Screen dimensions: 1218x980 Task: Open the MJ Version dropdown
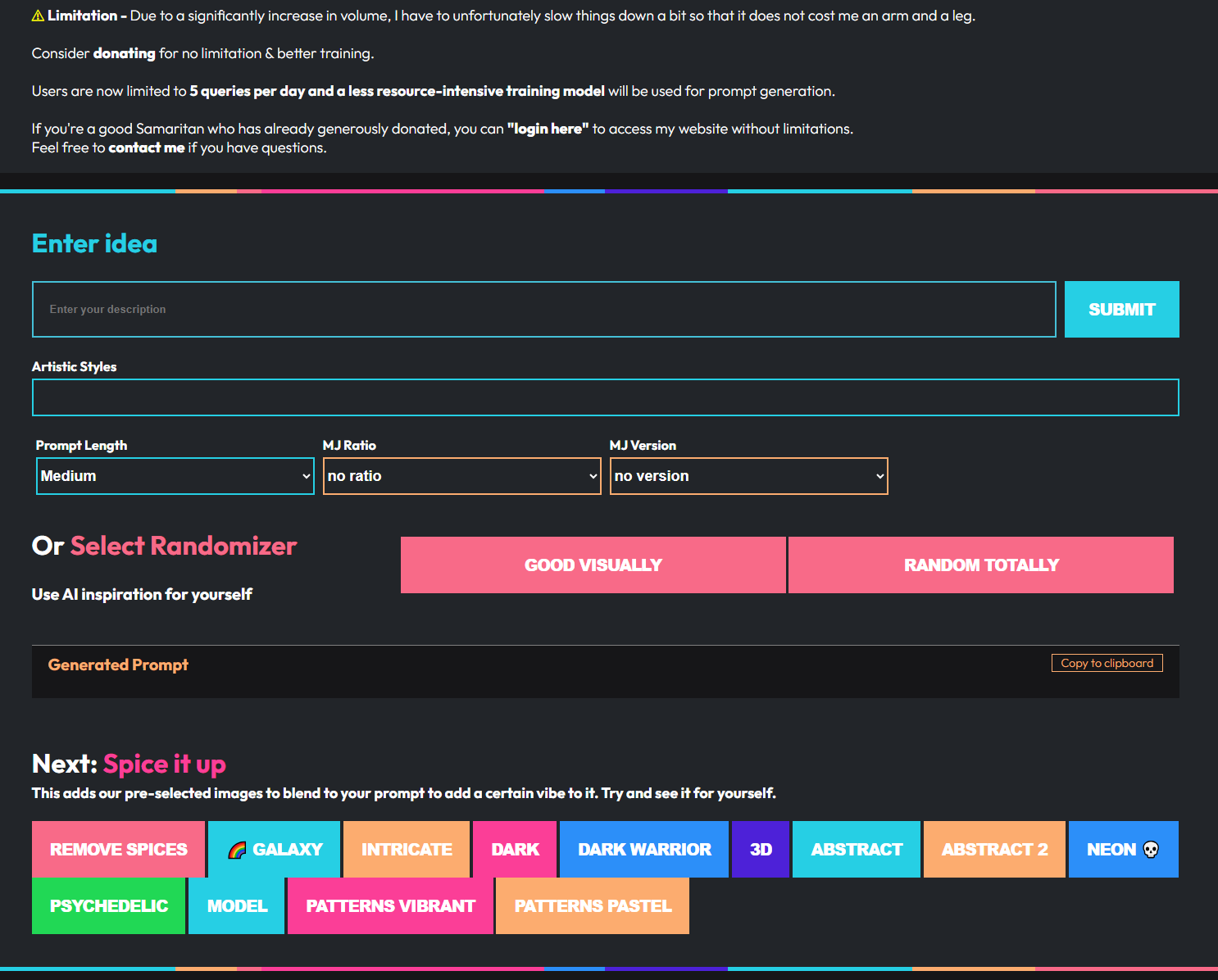[749, 476]
